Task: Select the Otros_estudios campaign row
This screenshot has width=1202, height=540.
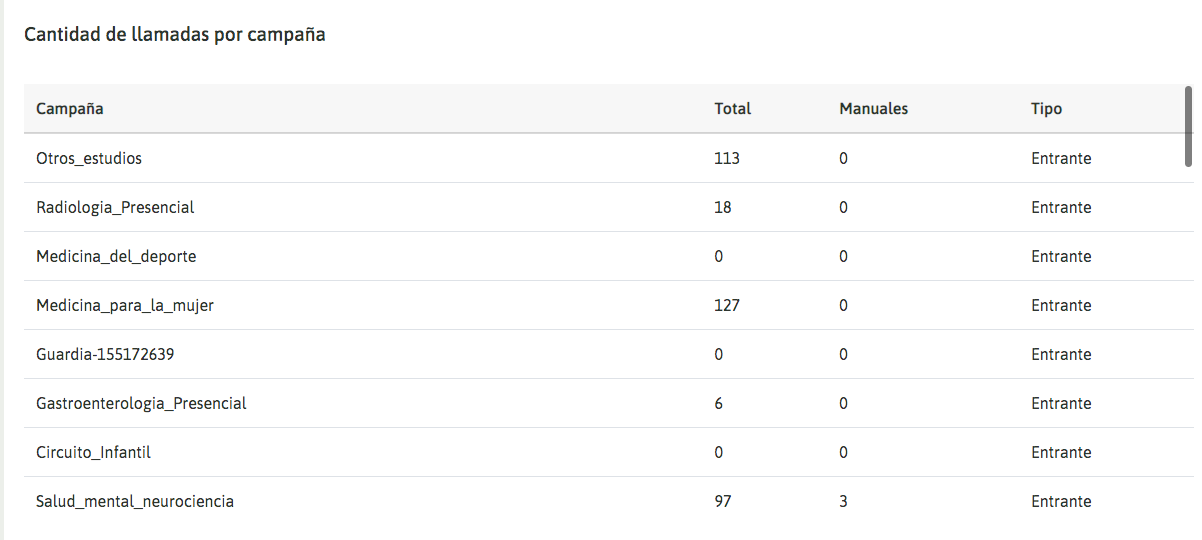Action: click(89, 158)
